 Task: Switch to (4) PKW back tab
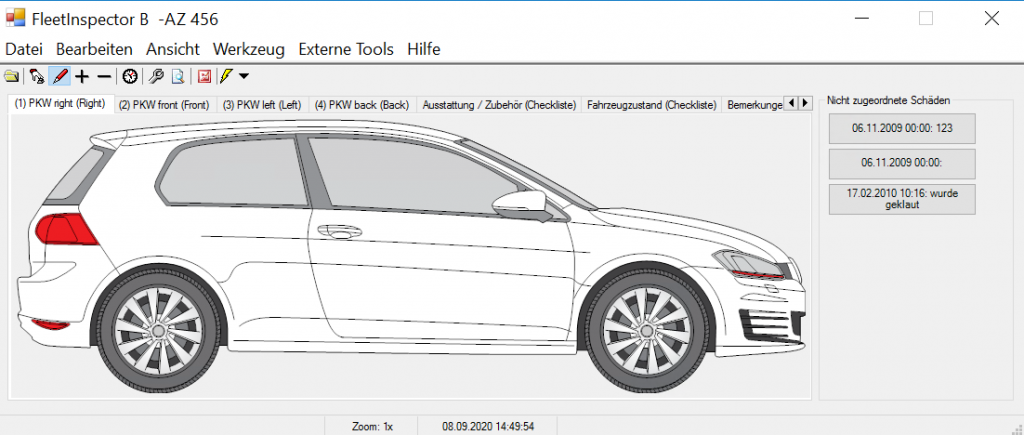[x=362, y=105]
